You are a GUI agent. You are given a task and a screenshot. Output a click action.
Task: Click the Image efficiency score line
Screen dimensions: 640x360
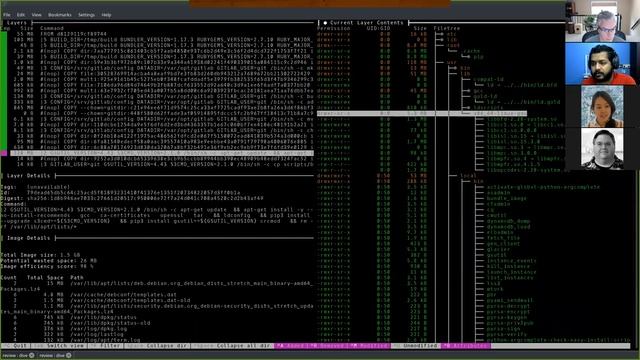coord(47,266)
